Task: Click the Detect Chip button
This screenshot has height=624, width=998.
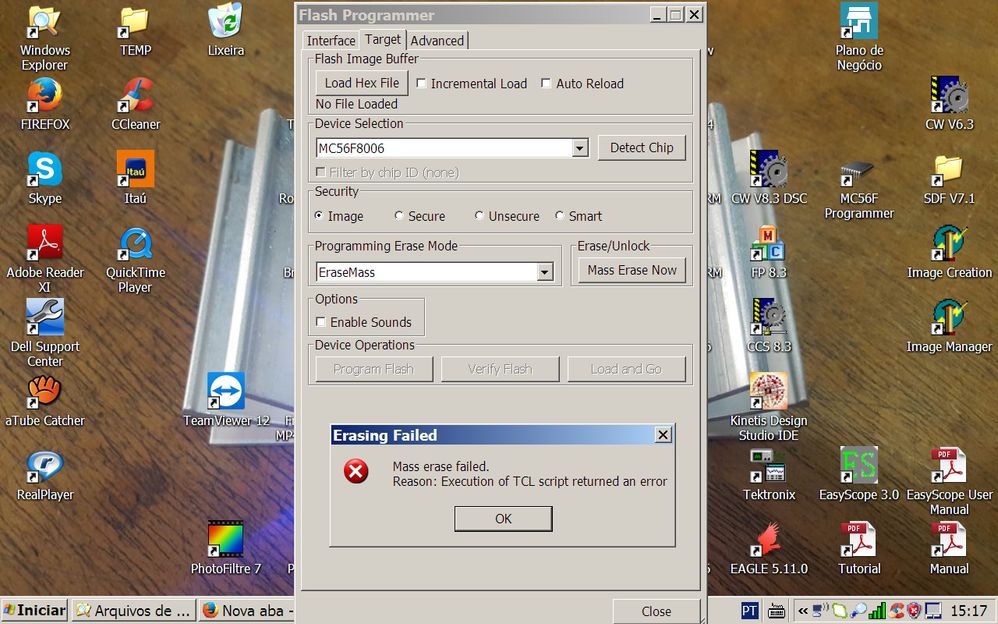Action: 642,148
